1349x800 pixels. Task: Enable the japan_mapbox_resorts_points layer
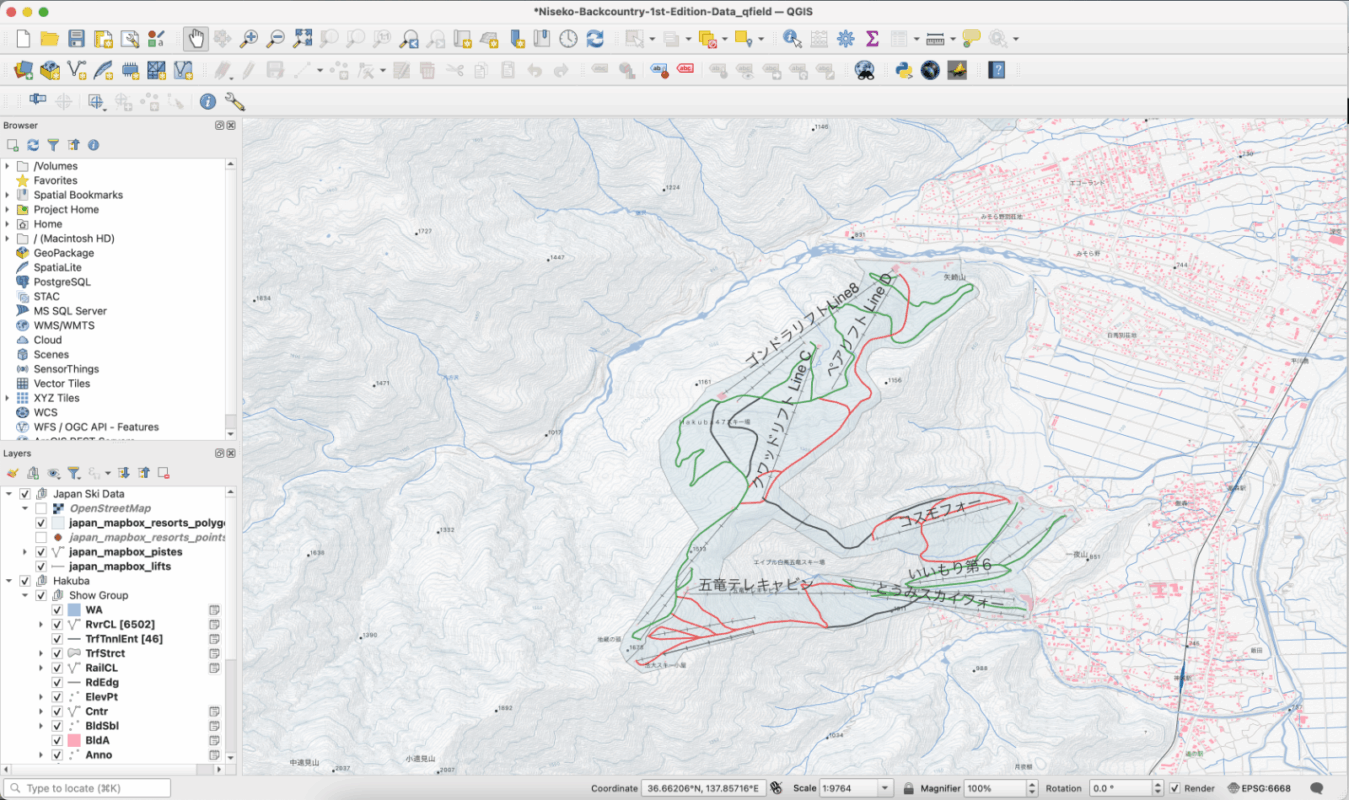point(39,538)
